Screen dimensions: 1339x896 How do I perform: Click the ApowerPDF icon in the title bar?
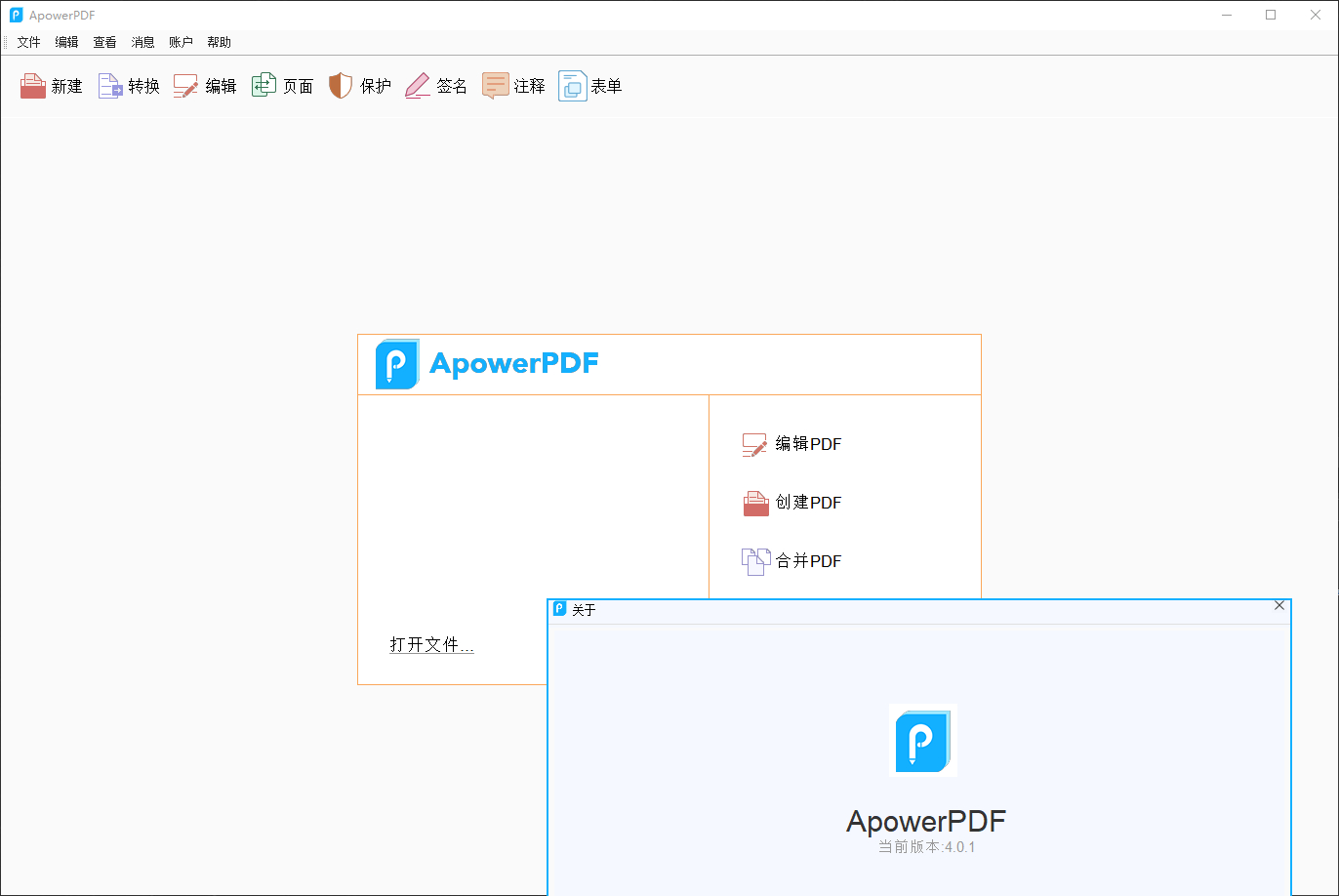(16, 15)
